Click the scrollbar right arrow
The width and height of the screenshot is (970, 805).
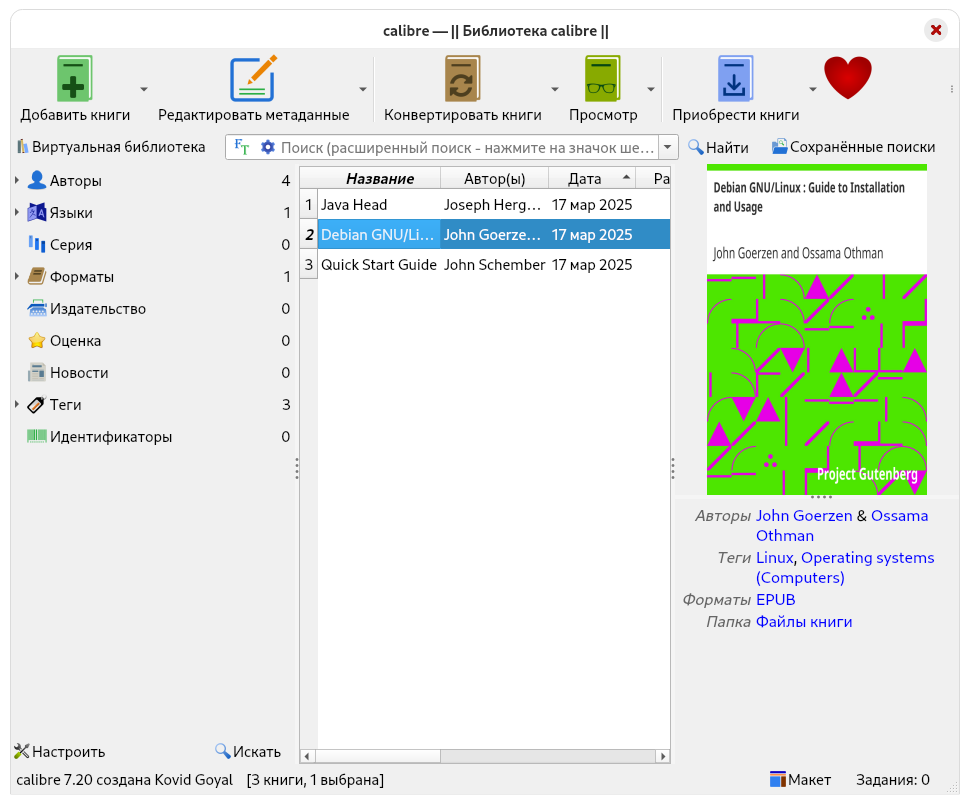663,755
